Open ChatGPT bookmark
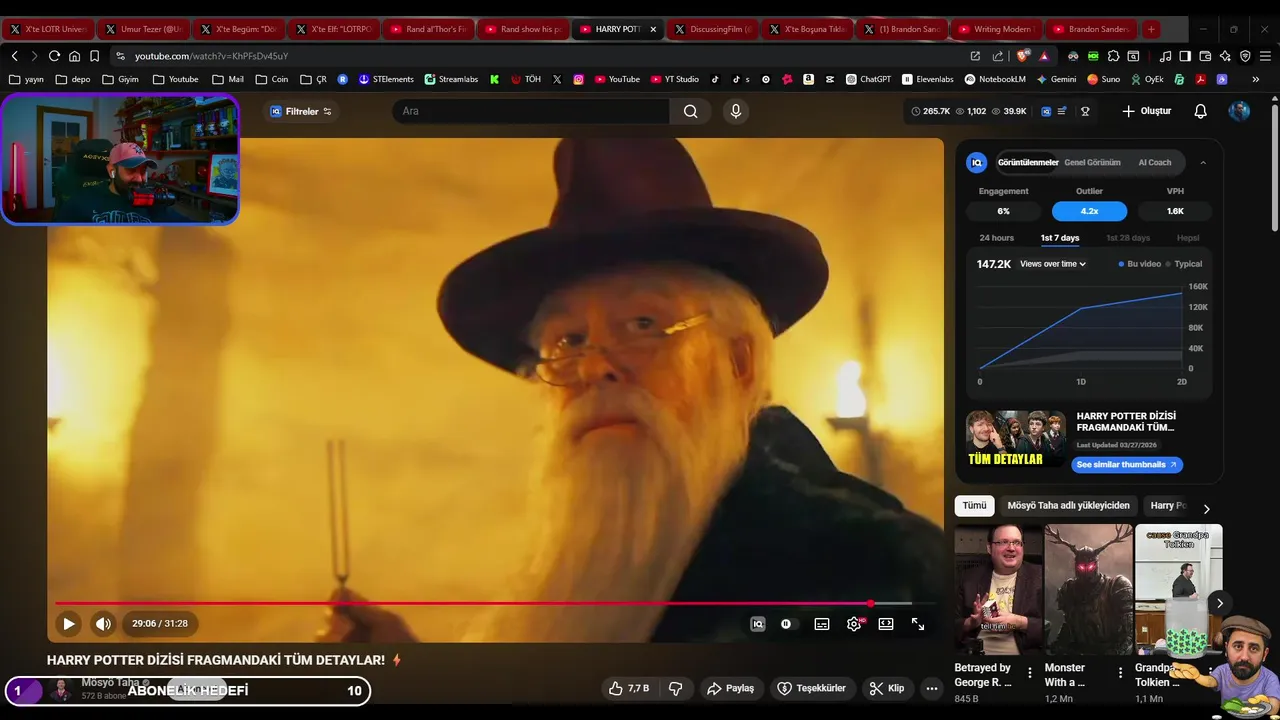Screen dimensions: 1280x720 click(x=868, y=79)
